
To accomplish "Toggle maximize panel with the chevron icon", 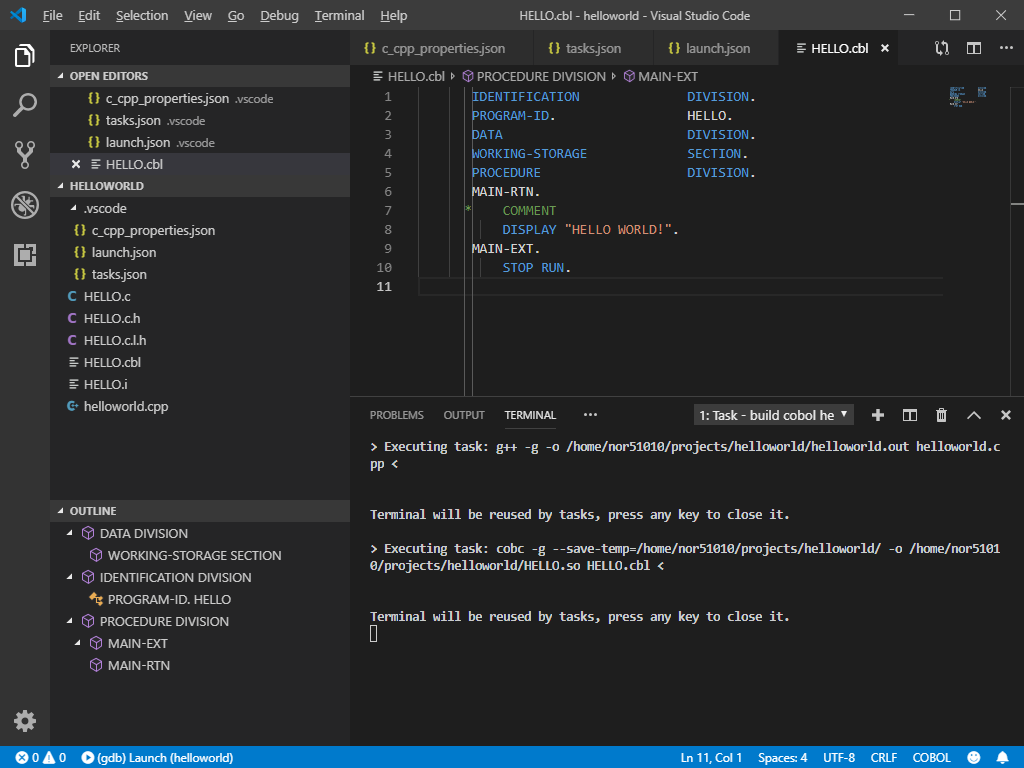I will (973, 414).
